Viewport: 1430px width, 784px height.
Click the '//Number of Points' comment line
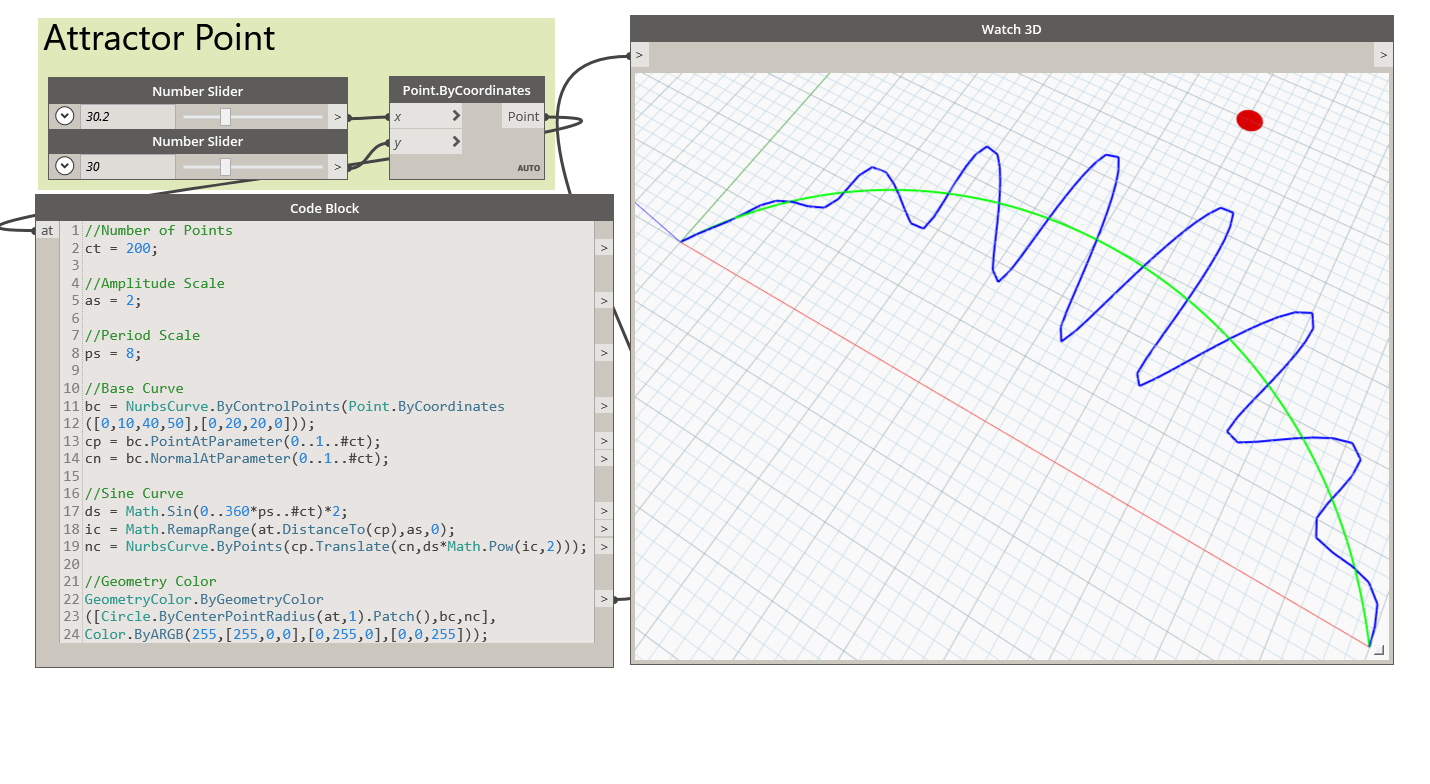pyautogui.click(x=159, y=230)
